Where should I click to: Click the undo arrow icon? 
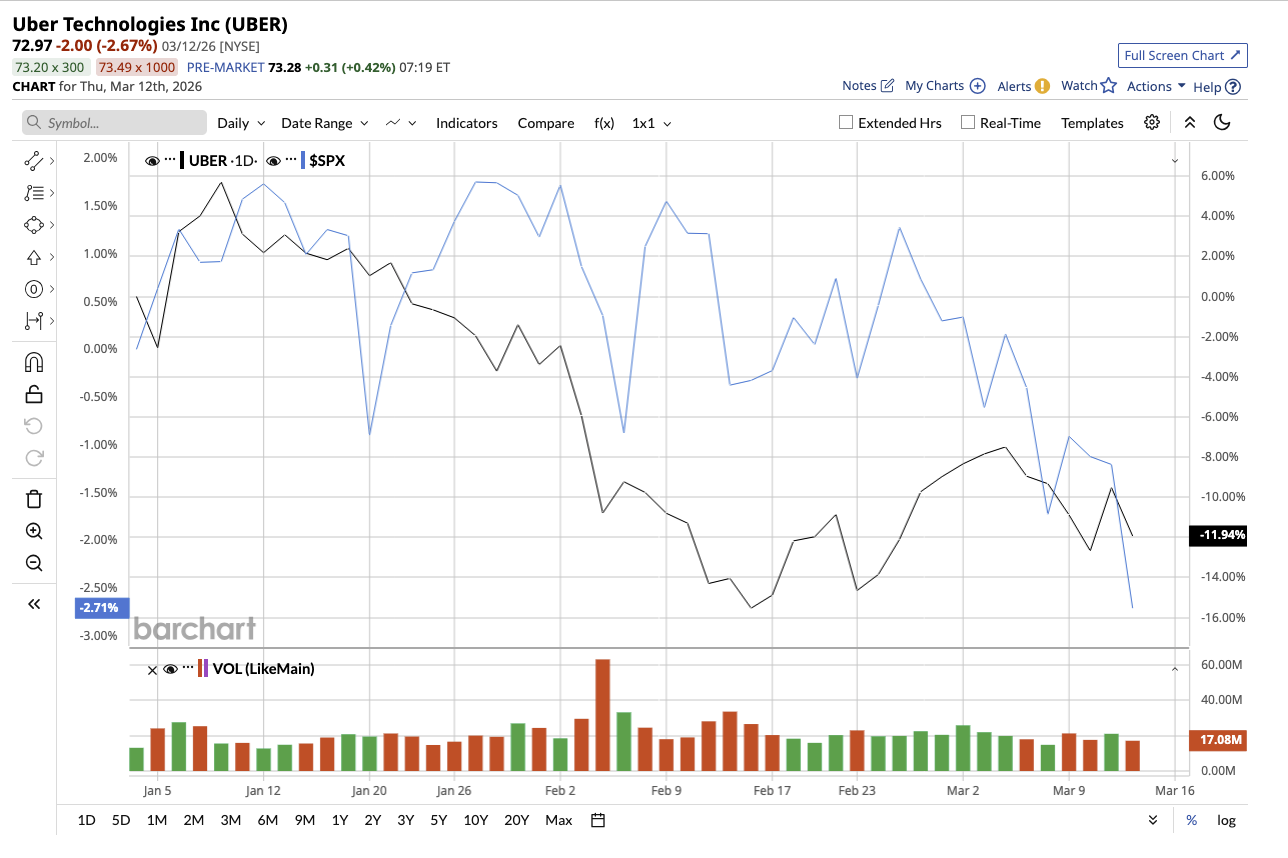(x=34, y=426)
